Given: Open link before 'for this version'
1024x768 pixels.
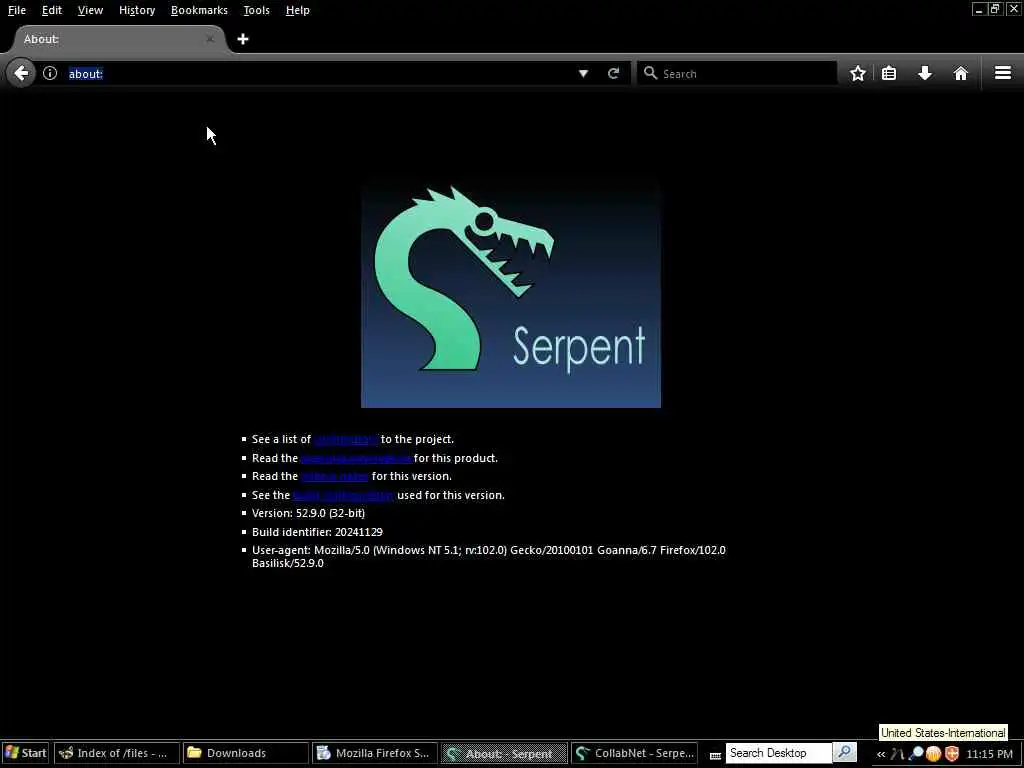Looking at the screenshot, I should click(334, 476).
